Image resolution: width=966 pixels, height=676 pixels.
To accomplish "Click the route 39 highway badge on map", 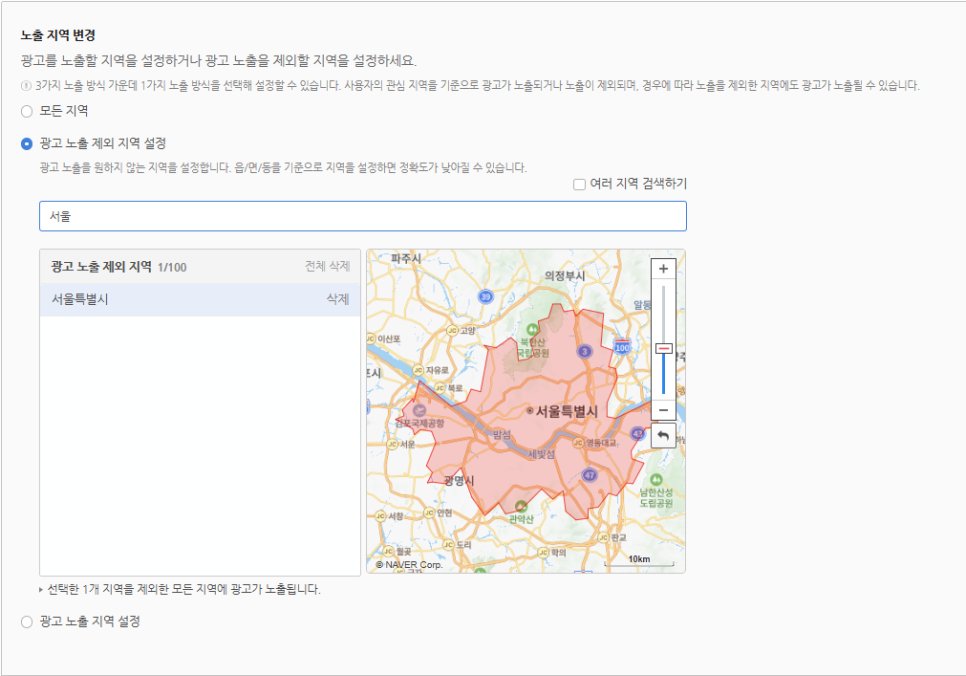I will [x=486, y=296].
